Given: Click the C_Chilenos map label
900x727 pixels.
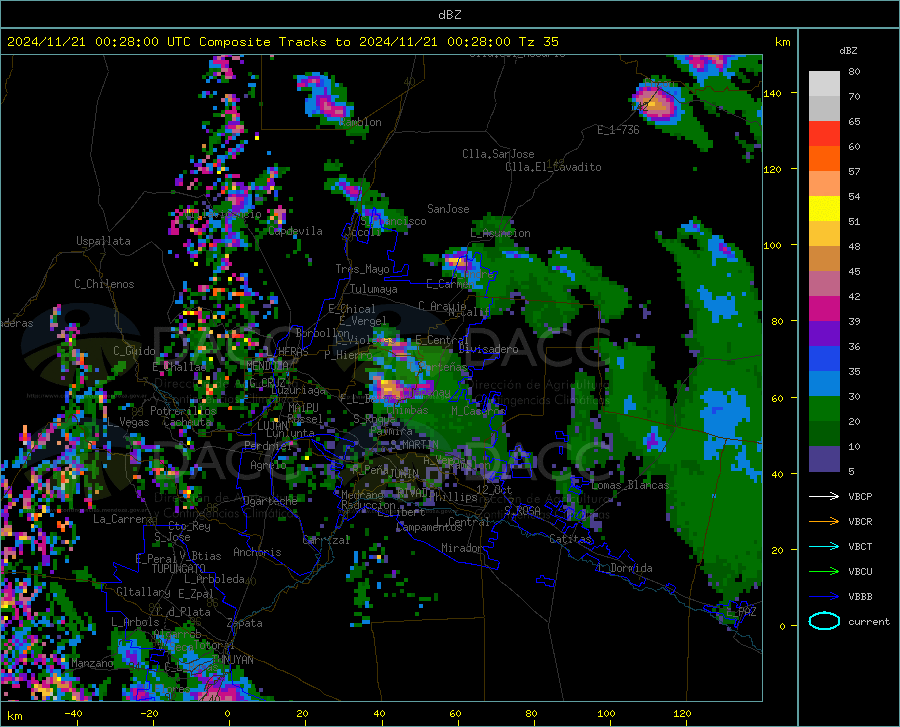Looking at the screenshot, I should pos(104,284).
